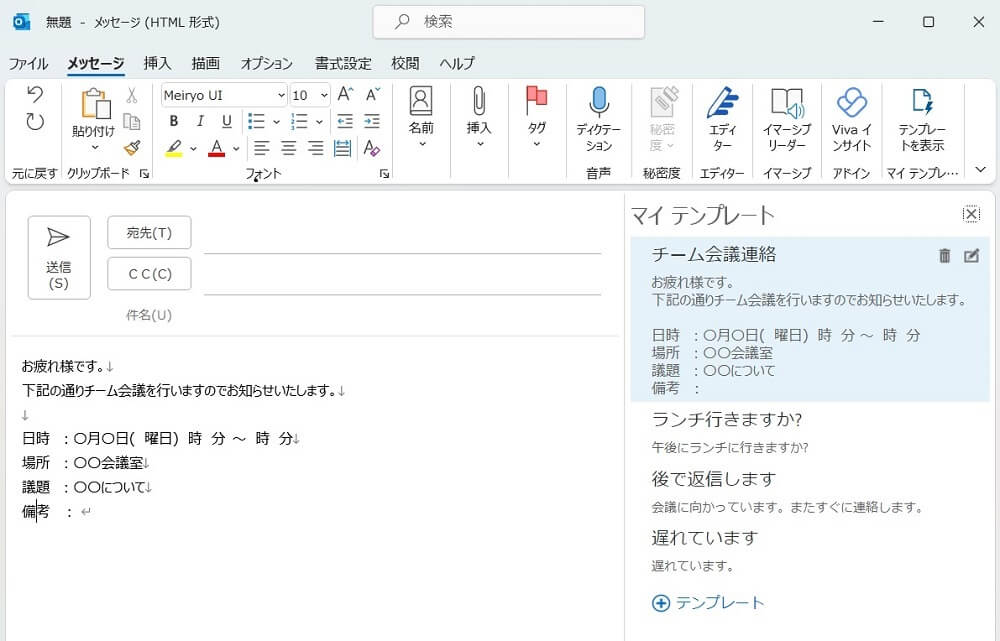Switch to the 挿入 ribbon tab
The width and height of the screenshot is (1000, 641).
157,63
